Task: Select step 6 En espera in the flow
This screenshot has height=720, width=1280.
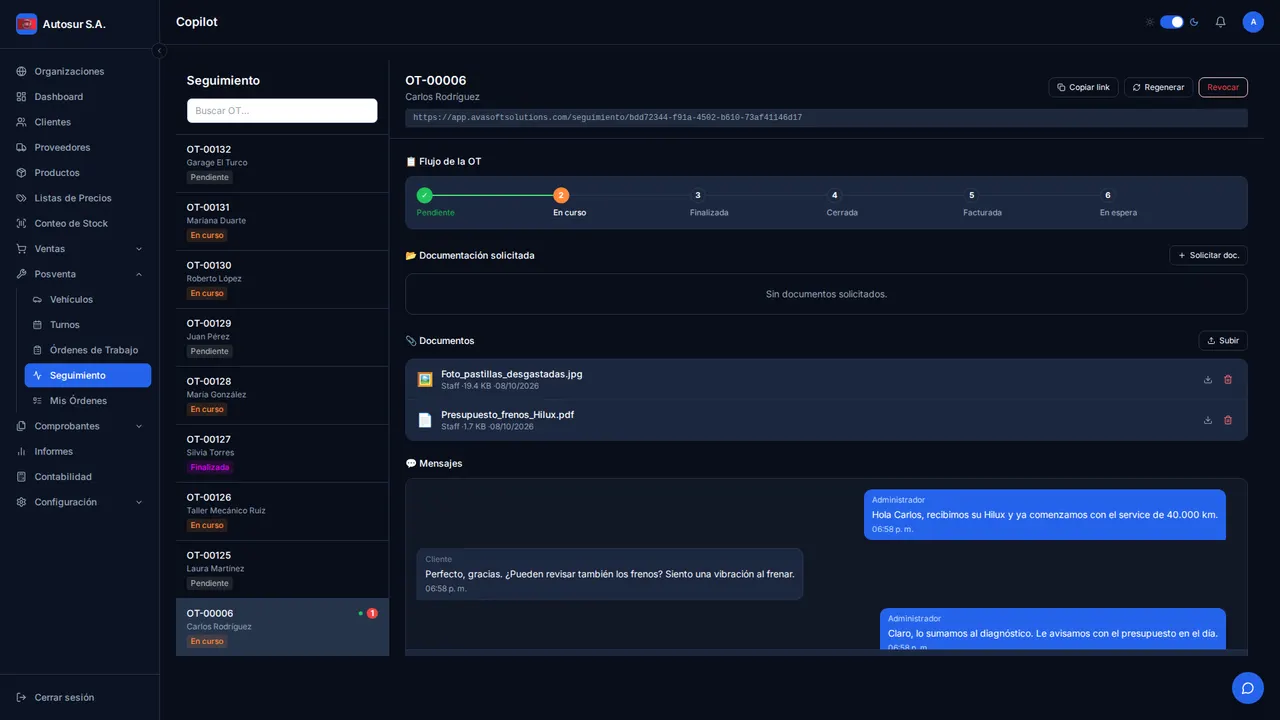Action: click(1108, 195)
